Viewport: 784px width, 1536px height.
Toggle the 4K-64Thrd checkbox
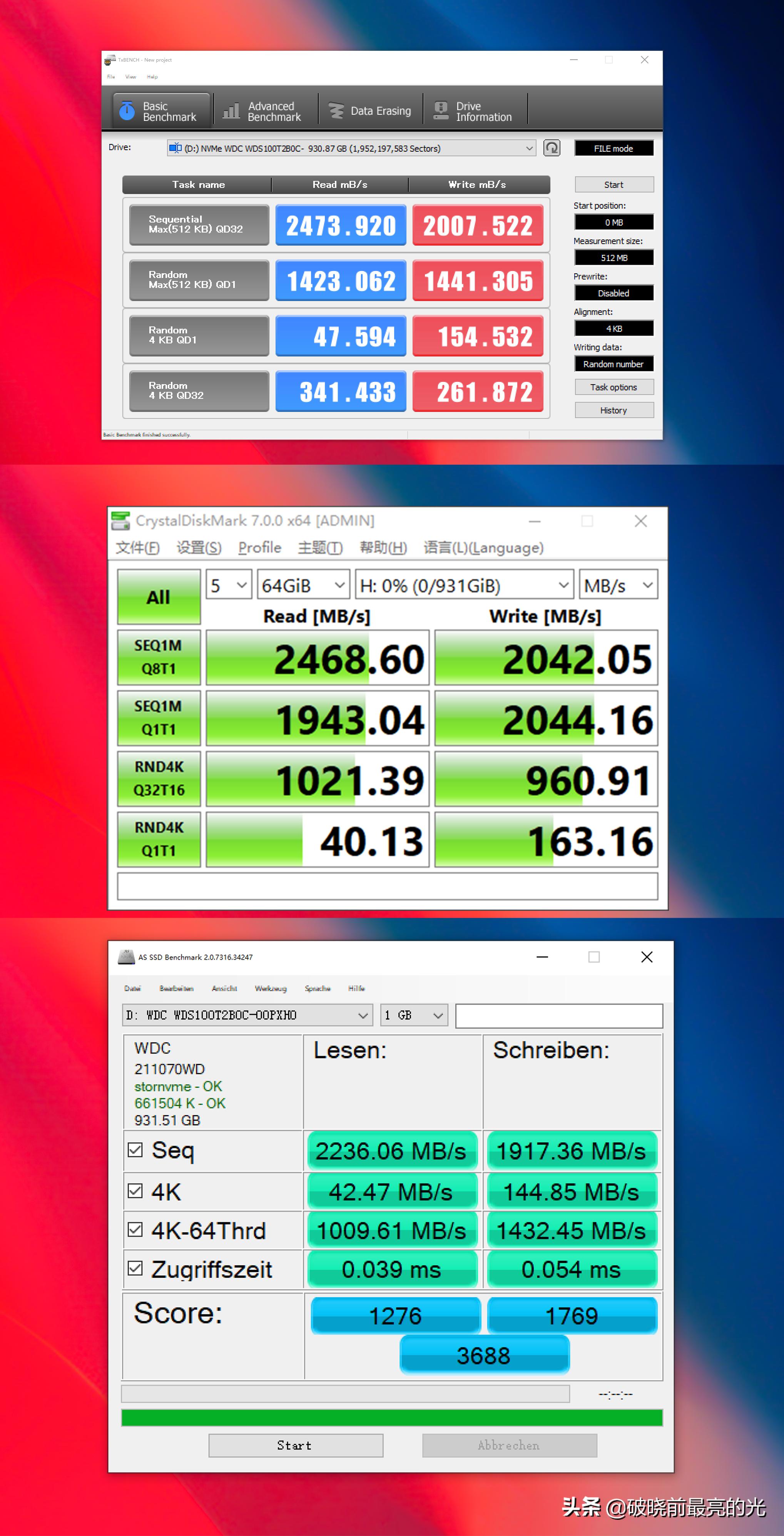(x=135, y=1230)
